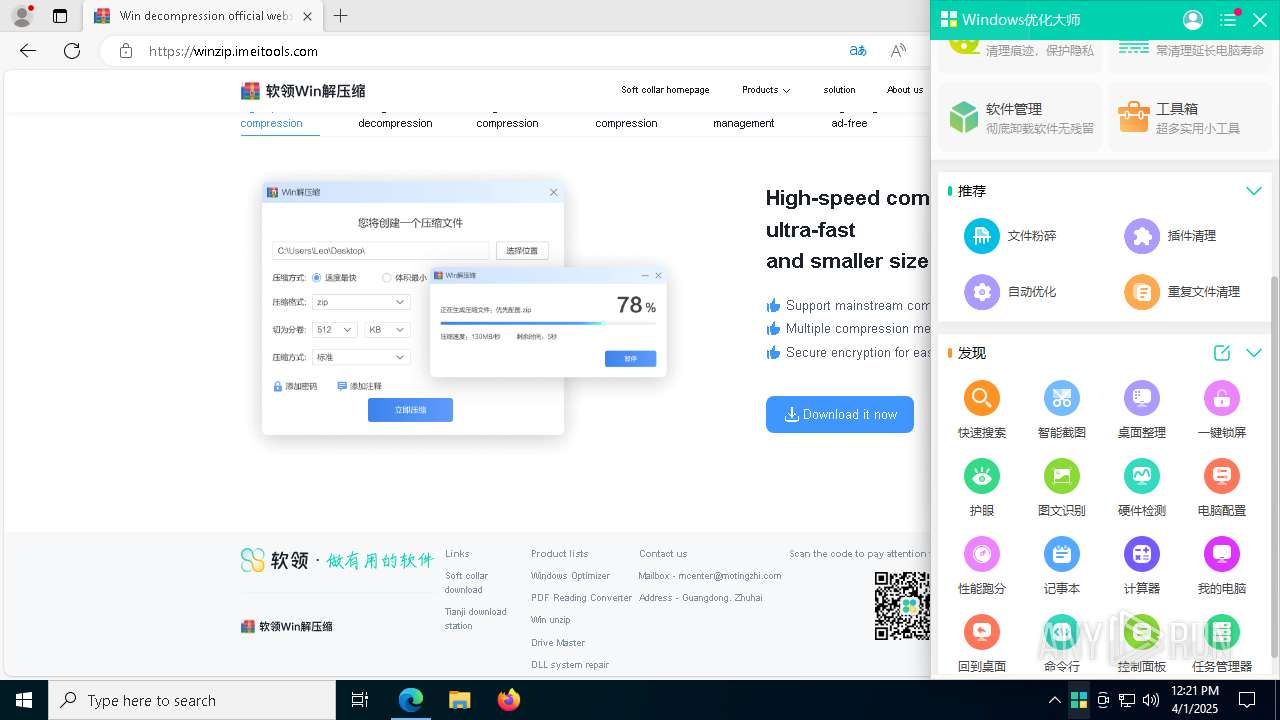Screen dimensions: 1280x720
Task: Open 计算器 calculator tool
Action: pyautogui.click(x=1142, y=566)
